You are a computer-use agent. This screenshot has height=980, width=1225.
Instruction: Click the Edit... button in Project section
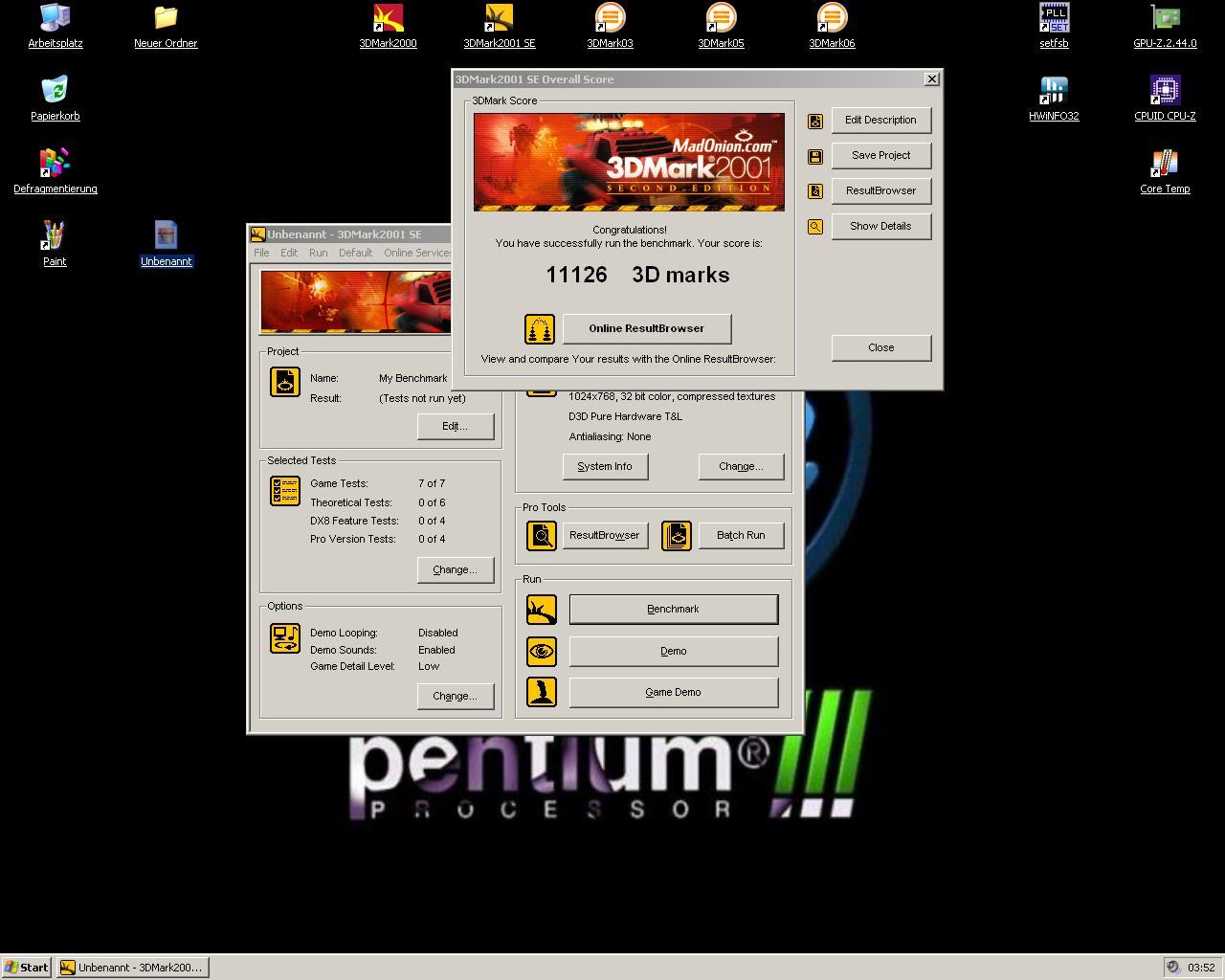pos(455,427)
